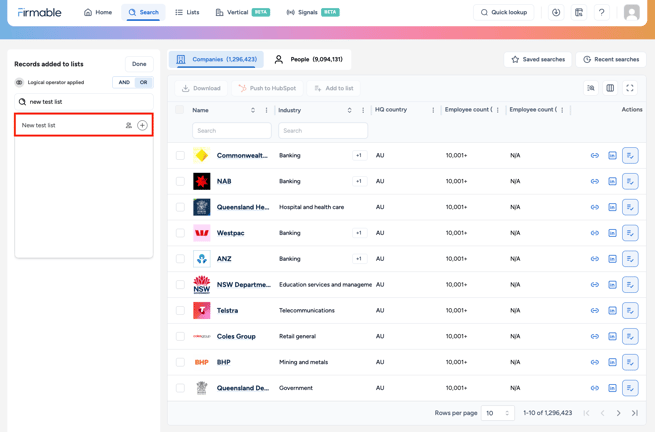655x432 pixels.
Task: Open Signals beta navigation item
Action: click(x=312, y=13)
